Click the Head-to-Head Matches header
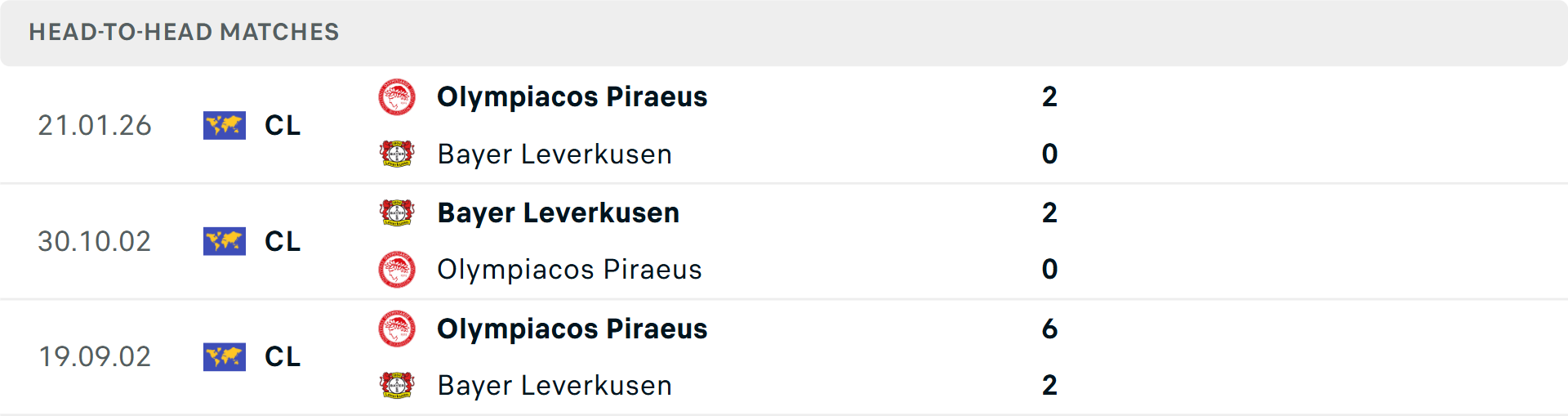This screenshot has height=416, width=1568. click(x=184, y=32)
